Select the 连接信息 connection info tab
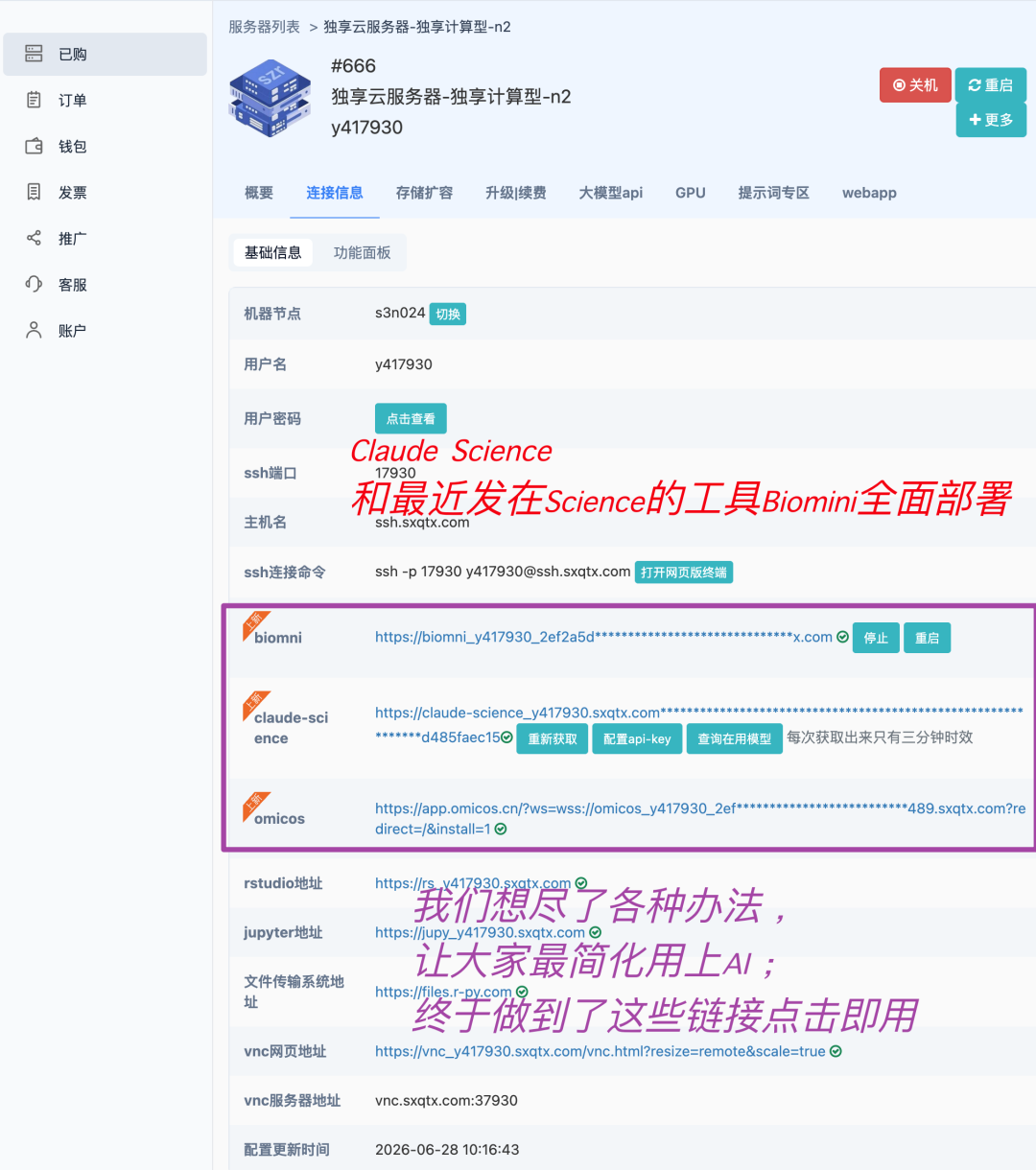The image size is (1036, 1170). point(335,193)
